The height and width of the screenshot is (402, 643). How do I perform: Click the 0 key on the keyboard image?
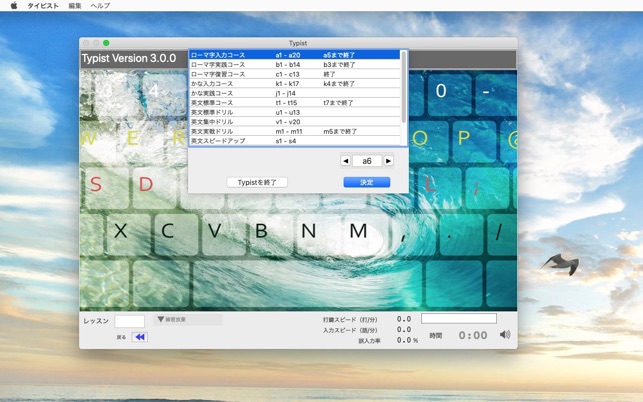441,91
